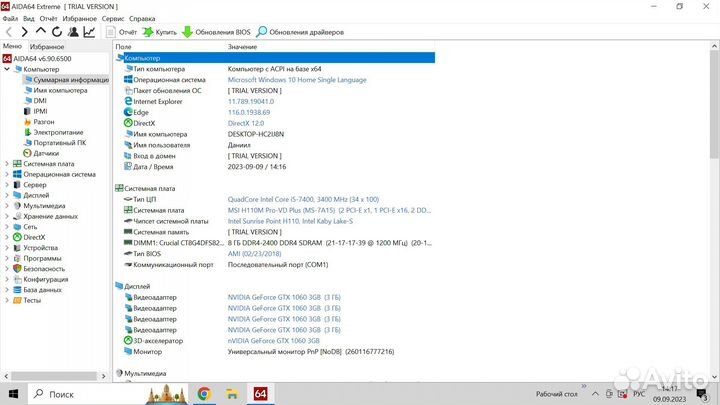Go up one level with Up arrow
The width and height of the screenshot is (720, 405).
click(41, 31)
